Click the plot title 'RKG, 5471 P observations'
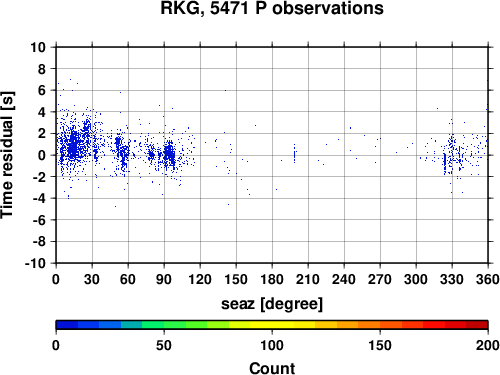 (272, 8)
